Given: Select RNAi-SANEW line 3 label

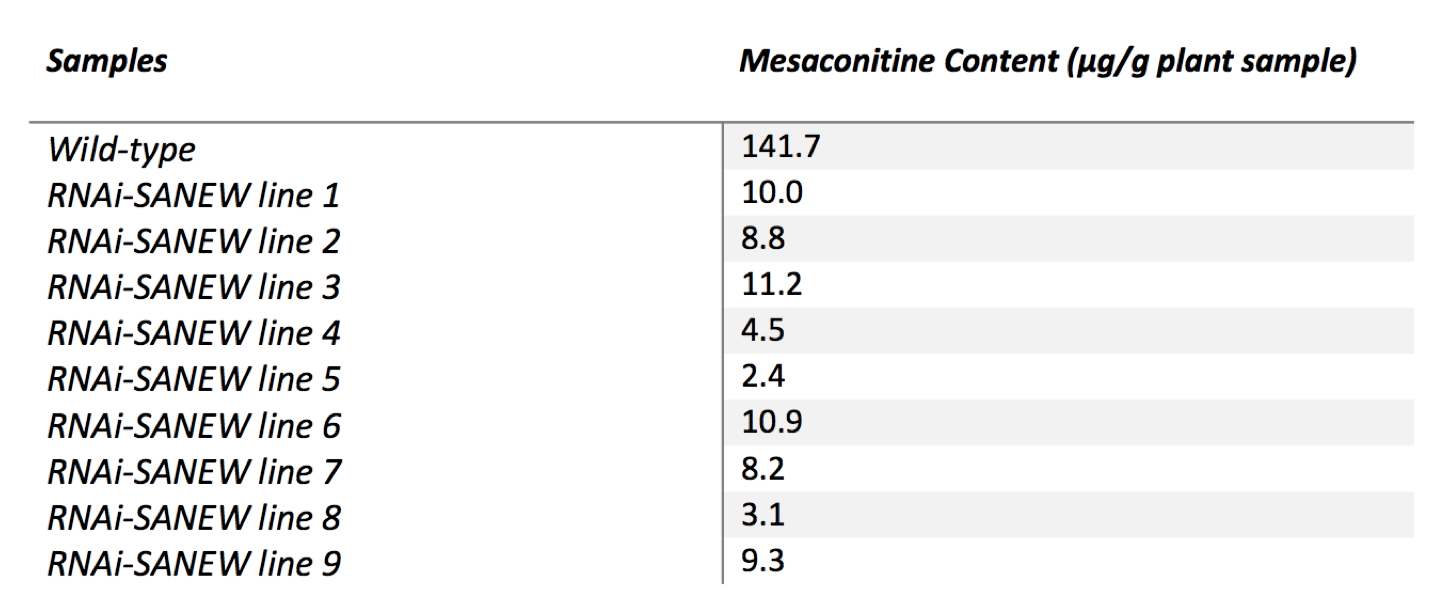Looking at the screenshot, I should 193,288.
